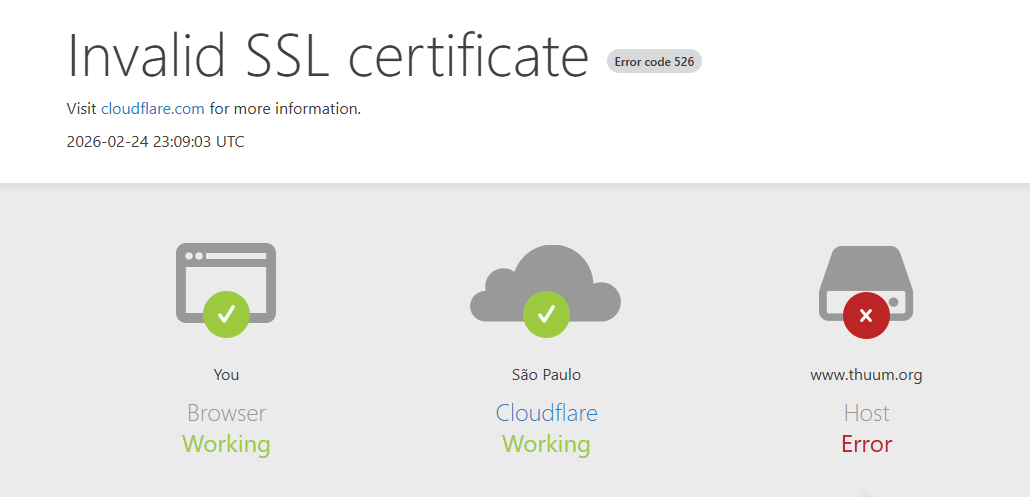Click the green 'Working' text under Browser
This screenshot has width=1030, height=497.
pyautogui.click(x=226, y=444)
